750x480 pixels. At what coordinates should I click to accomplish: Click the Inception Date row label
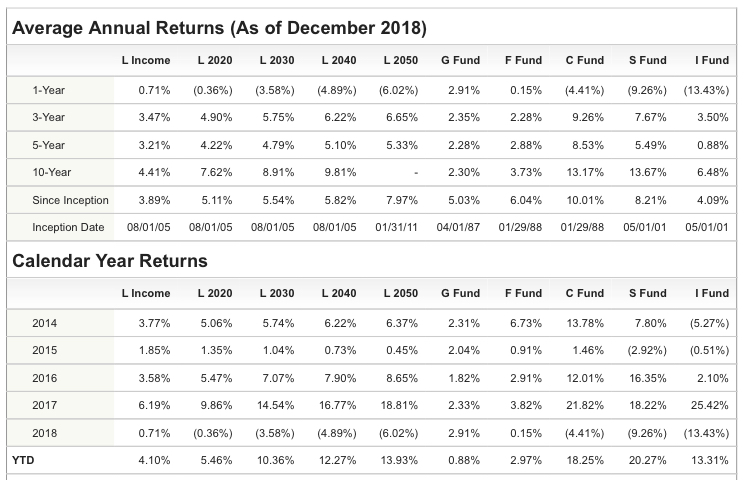68,228
